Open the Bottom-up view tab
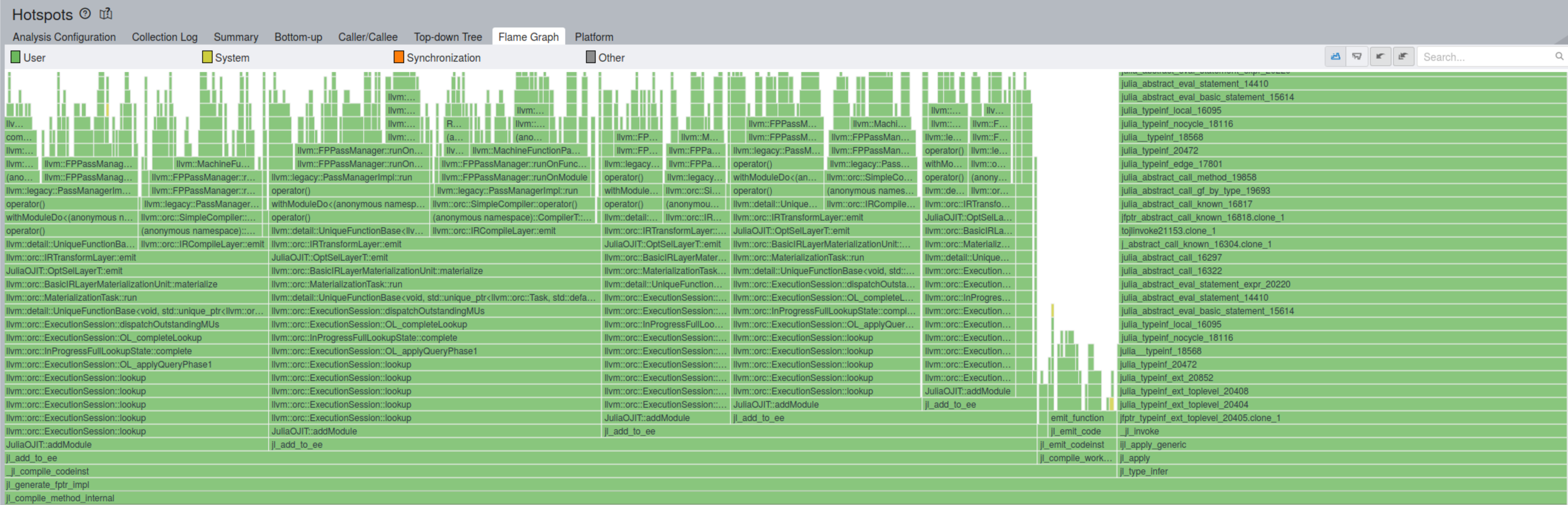Viewport: 1568px width, 505px height. tap(298, 37)
